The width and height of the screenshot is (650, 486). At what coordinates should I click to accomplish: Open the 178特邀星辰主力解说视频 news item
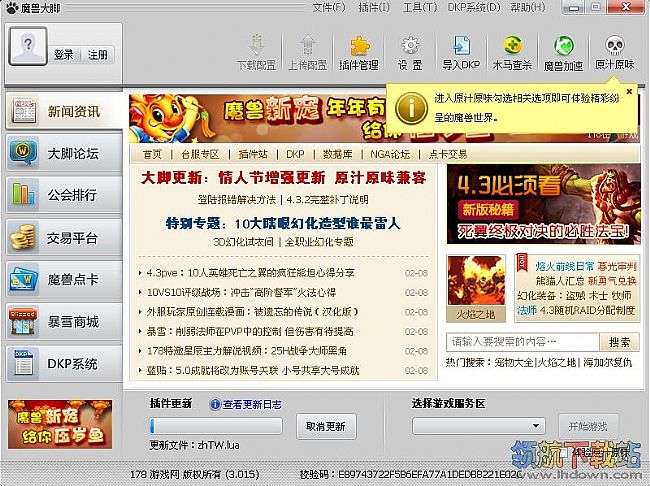pyautogui.click(x=247, y=351)
